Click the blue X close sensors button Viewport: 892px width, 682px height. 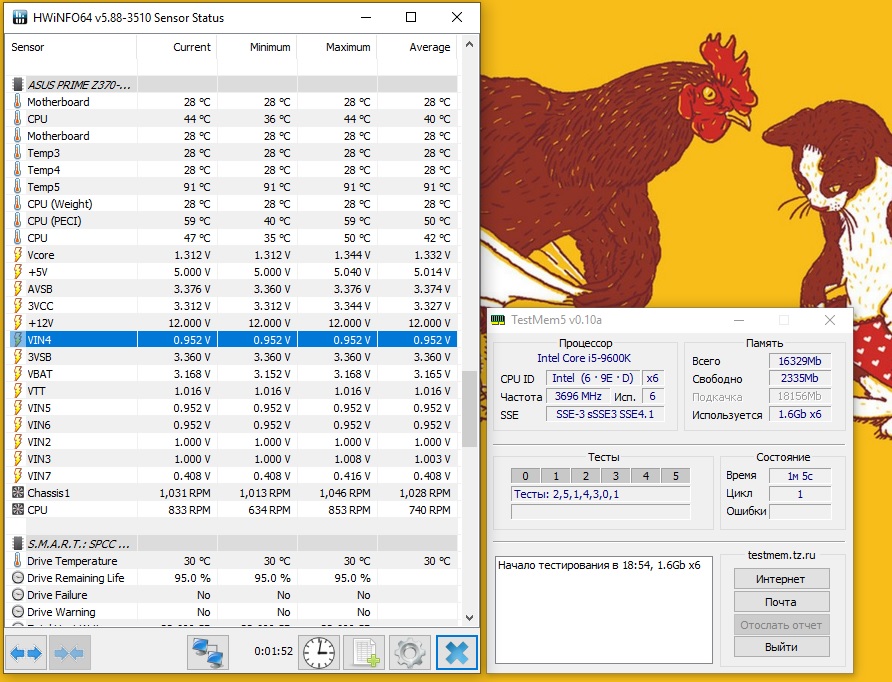pos(457,652)
